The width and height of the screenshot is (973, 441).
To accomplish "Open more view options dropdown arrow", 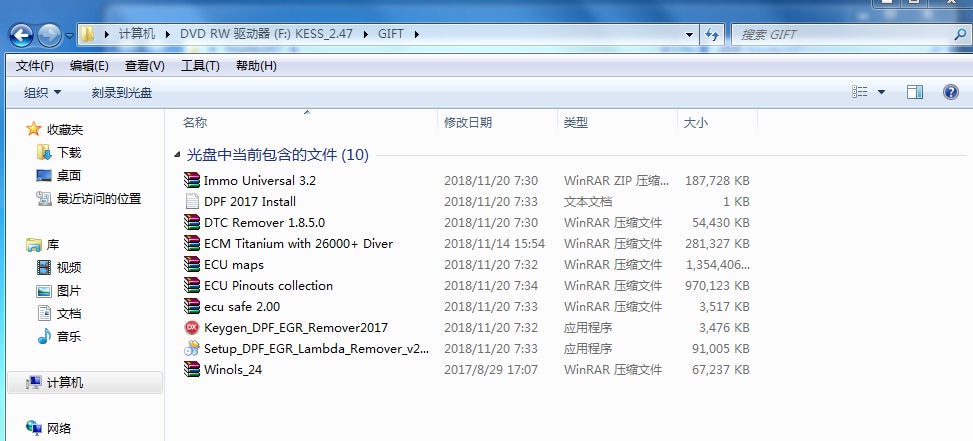I will pyautogui.click(x=881, y=92).
